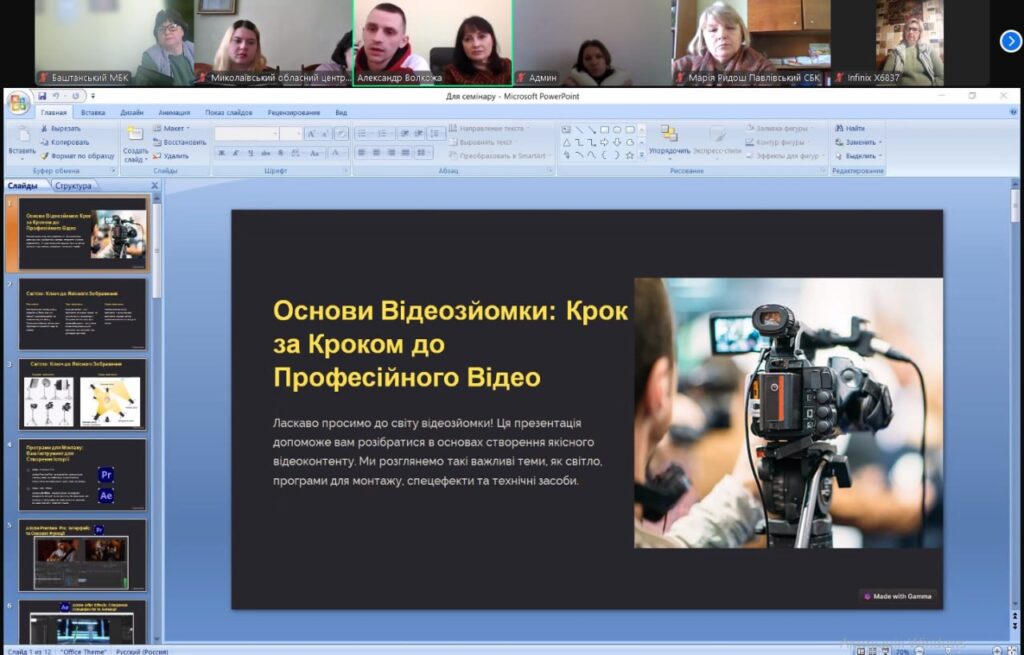Open the Упорядочить arrange tool
Image resolution: width=1024 pixels, height=655 pixels.
669,140
